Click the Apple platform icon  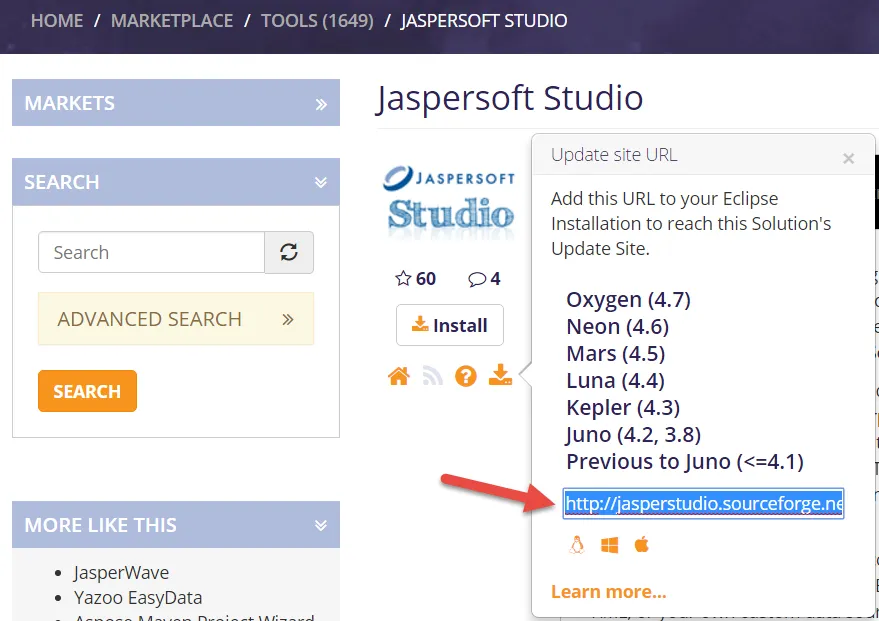(x=642, y=544)
